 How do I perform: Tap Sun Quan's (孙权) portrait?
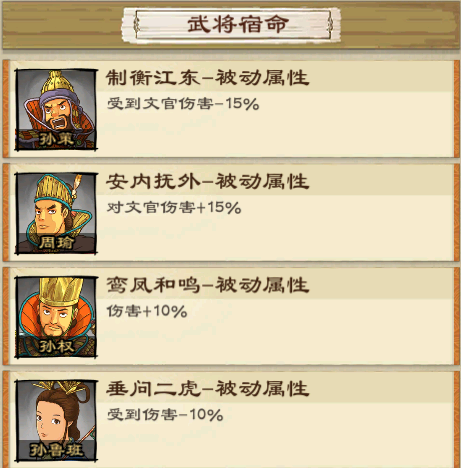point(56,317)
